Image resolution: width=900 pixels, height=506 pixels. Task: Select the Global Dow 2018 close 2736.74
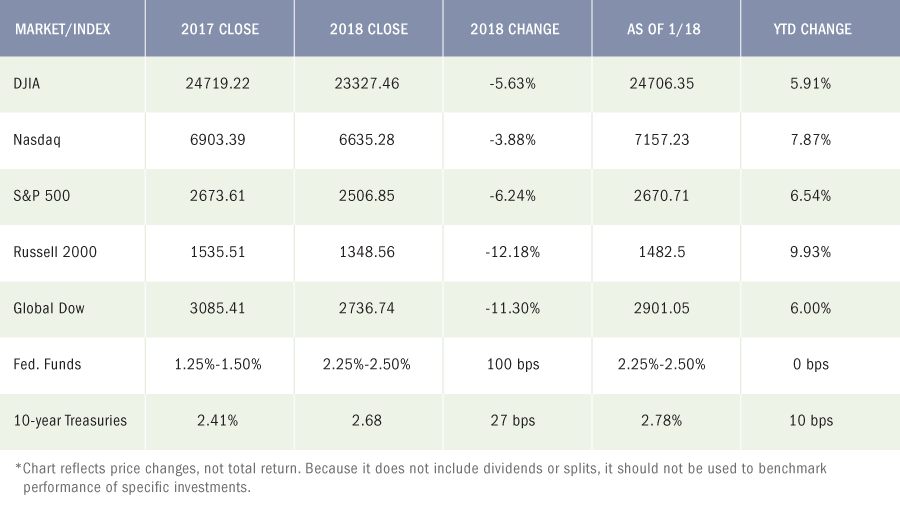[x=367, y=309]
